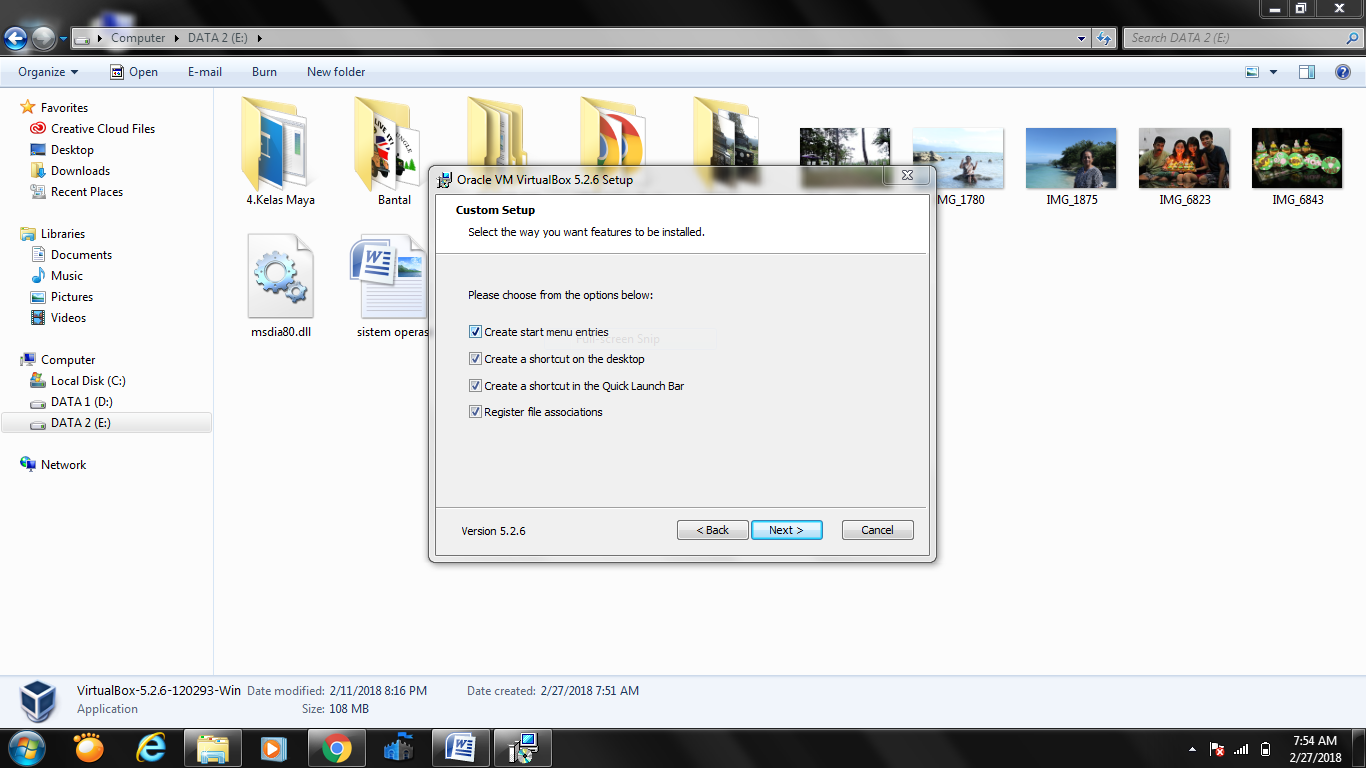Click the Explorer back navigation arrow
Screen dimensions: 1366x768
(x=15, y=39)
